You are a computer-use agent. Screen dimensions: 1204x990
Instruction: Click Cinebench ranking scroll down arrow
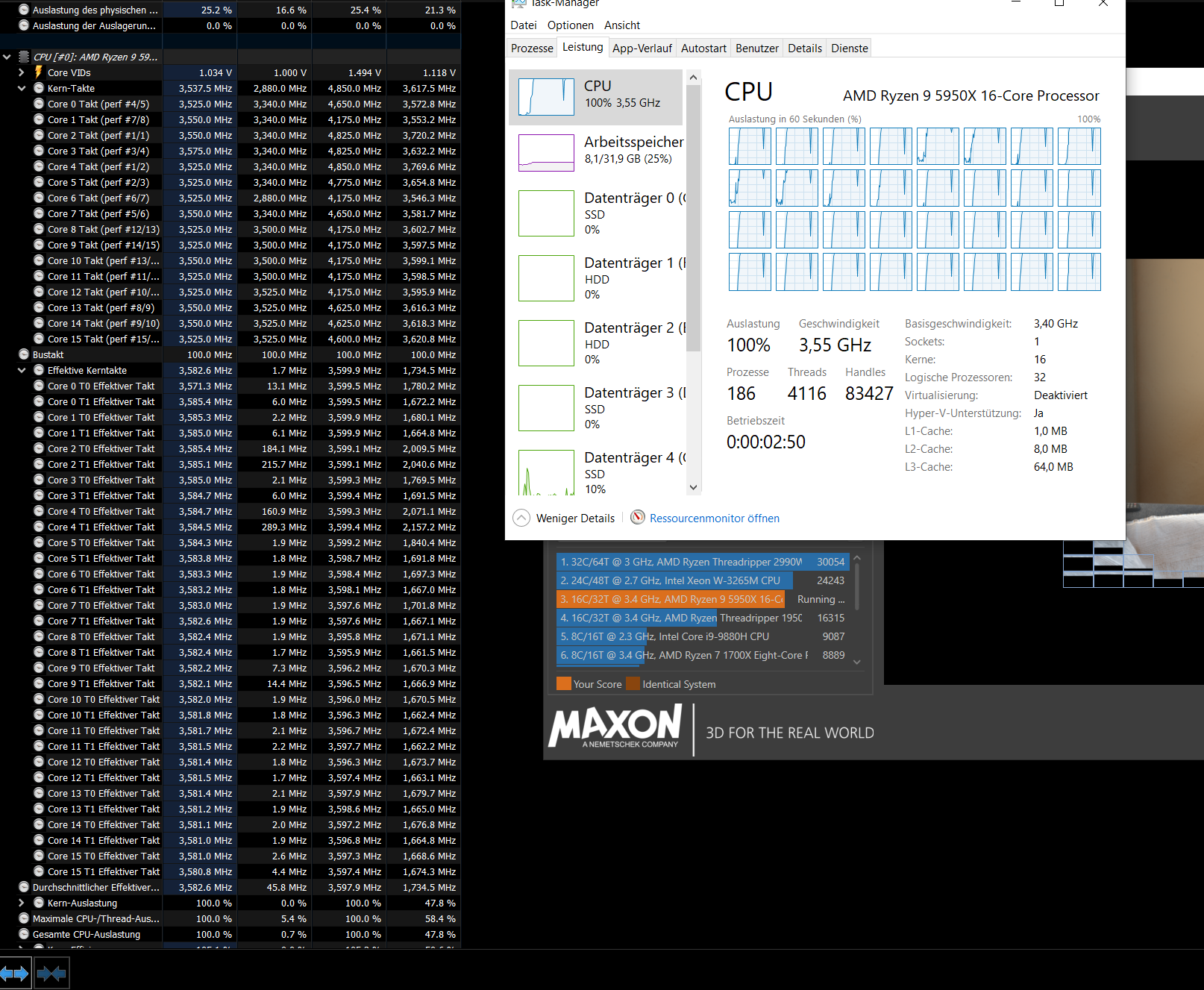[857, 662]
